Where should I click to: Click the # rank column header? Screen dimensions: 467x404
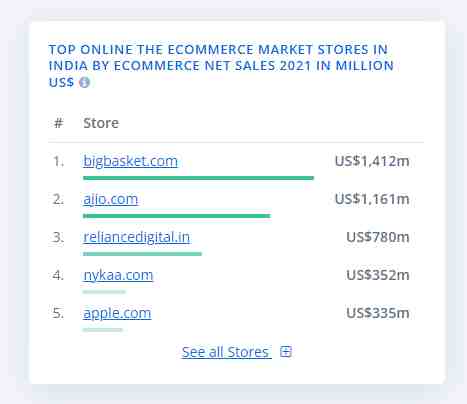click(58, 123)
